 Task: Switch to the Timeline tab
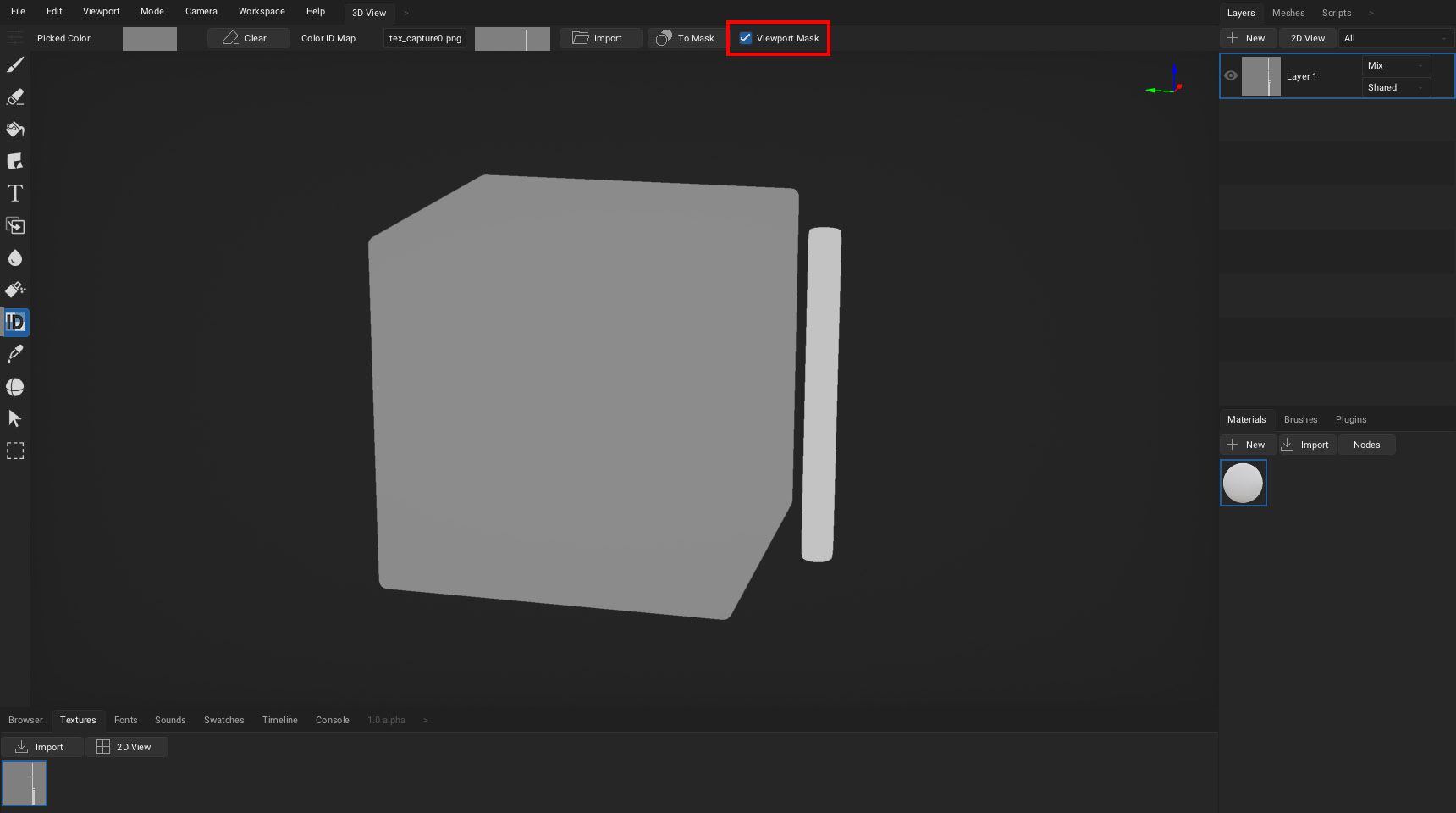click(280, 720)
